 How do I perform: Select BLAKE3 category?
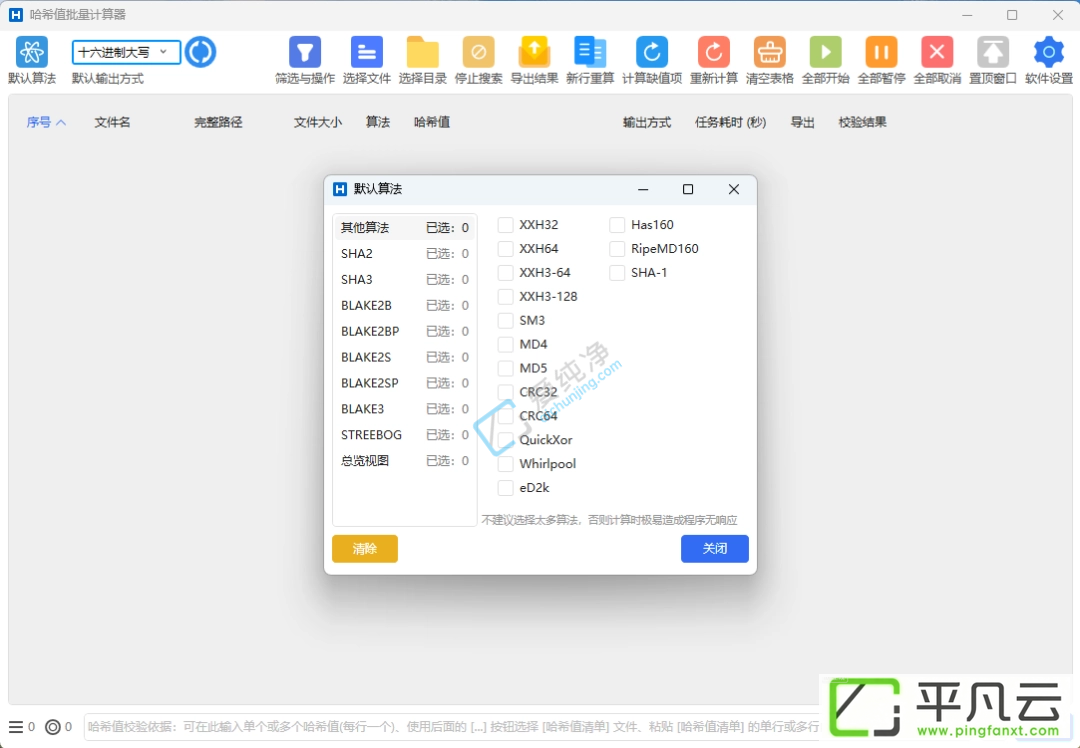coord(405,409)
